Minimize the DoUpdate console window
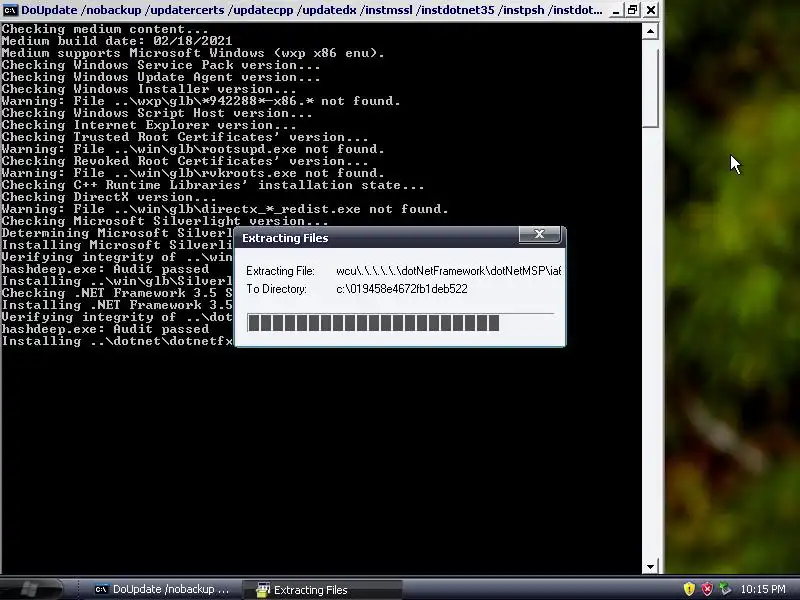Viewport: 800px width, 600px height. (x=616, y=10)
